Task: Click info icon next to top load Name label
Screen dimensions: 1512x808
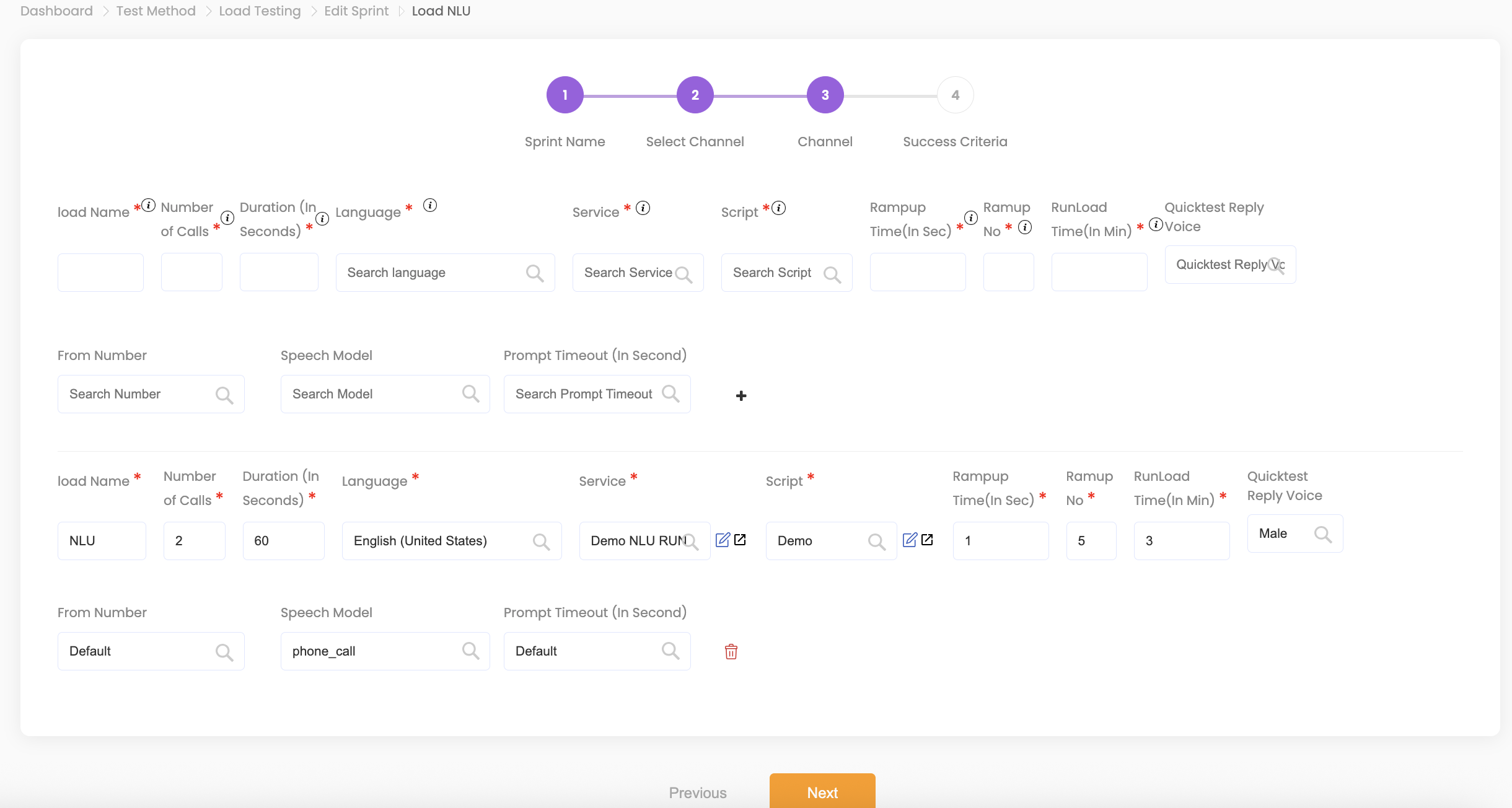Action: [x=149, y=205]
